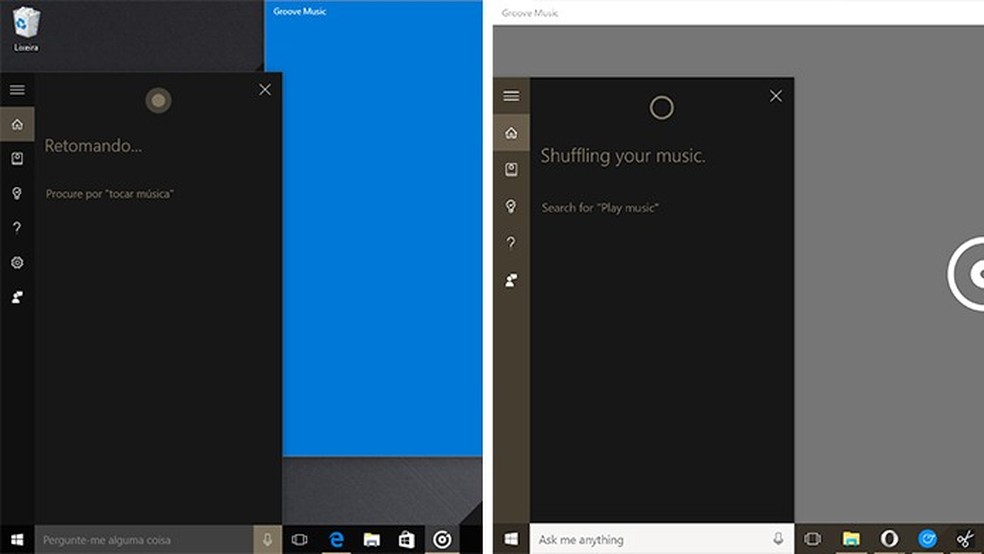
Task: Open Help question mark in English Cortana sidebar
Action: pyautogui.click(x=511, y=243)
